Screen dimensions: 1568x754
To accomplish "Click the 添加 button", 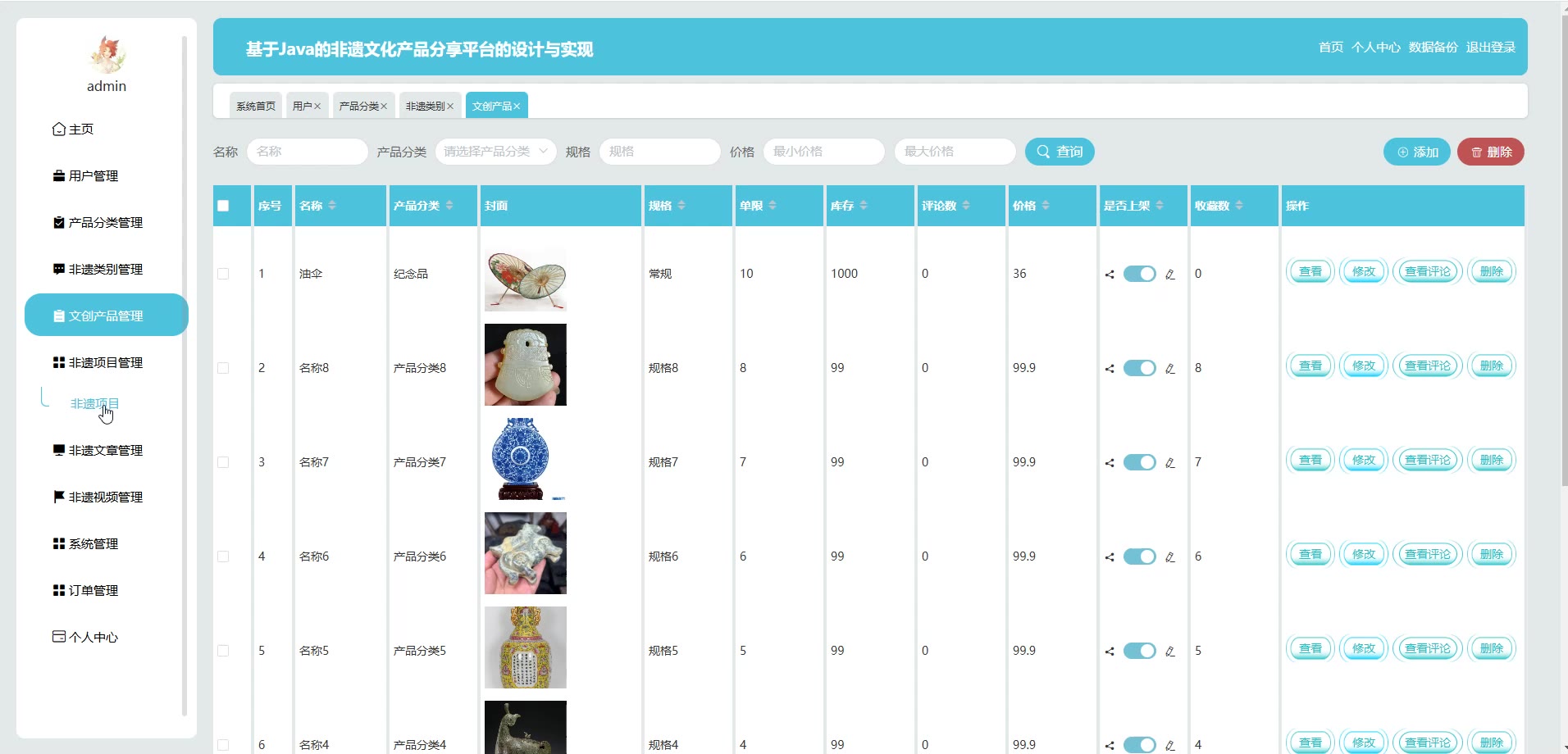I will coord(1417,152).
